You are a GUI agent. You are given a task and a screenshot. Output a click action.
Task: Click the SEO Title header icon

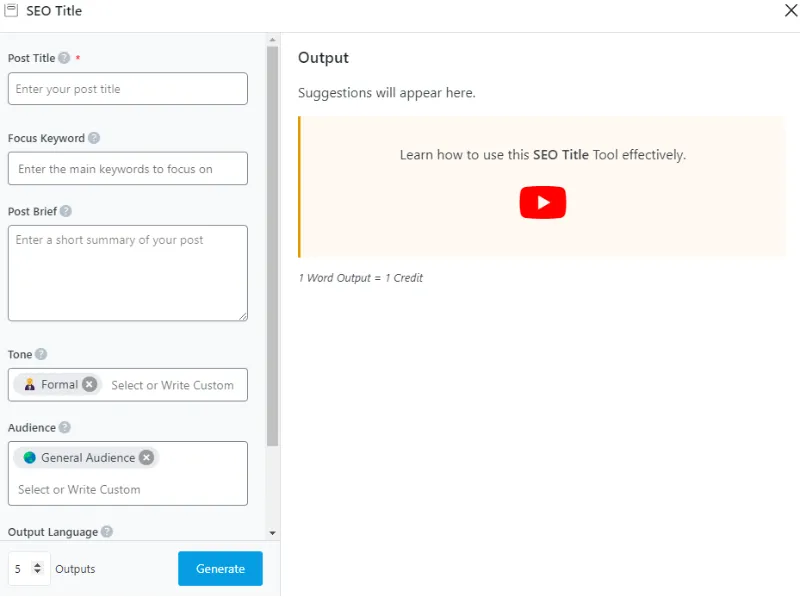coord(12,11)
